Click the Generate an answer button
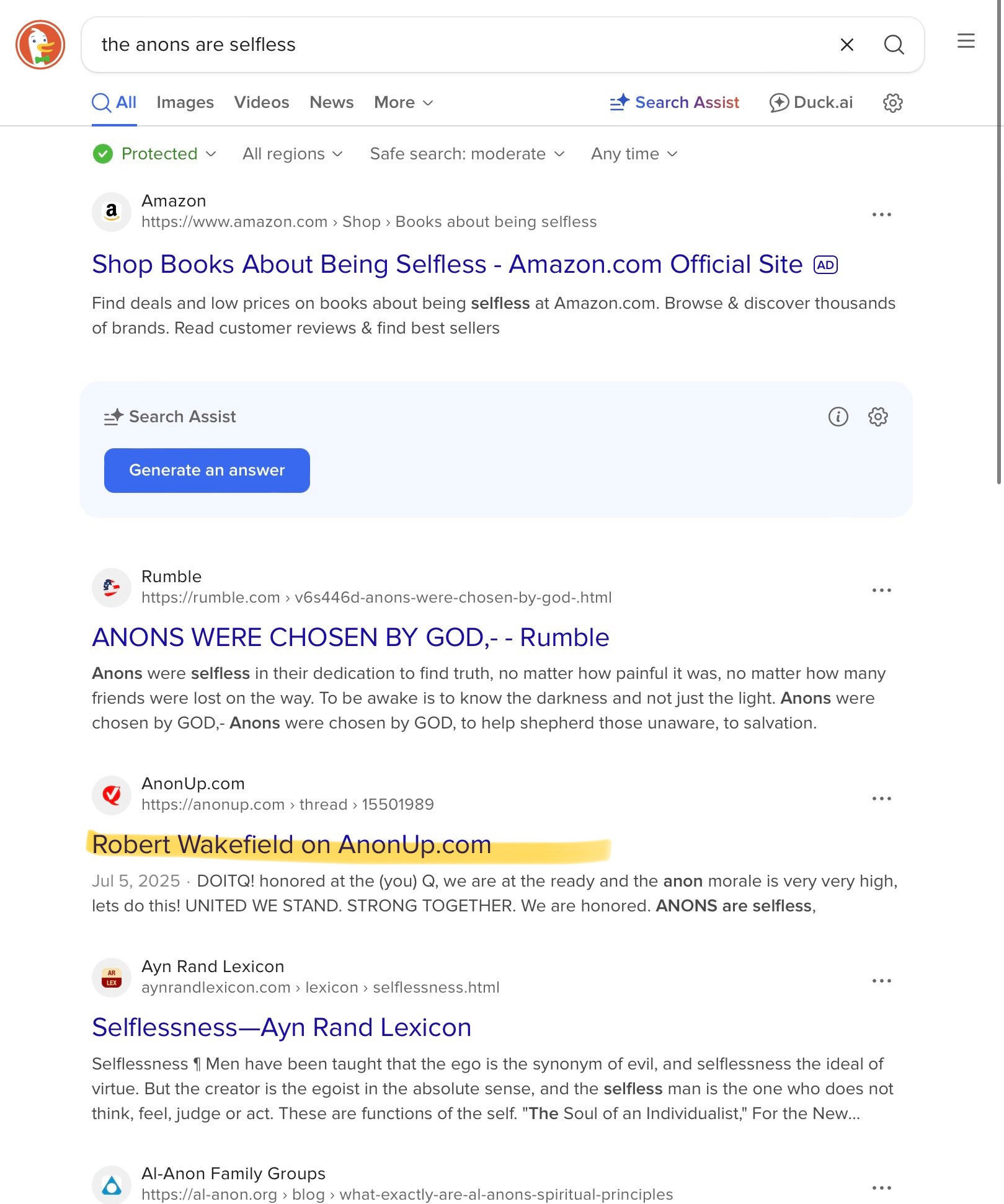This screenshot has height=1204, width=1004. pyautogui.click(x=207, y=471)
